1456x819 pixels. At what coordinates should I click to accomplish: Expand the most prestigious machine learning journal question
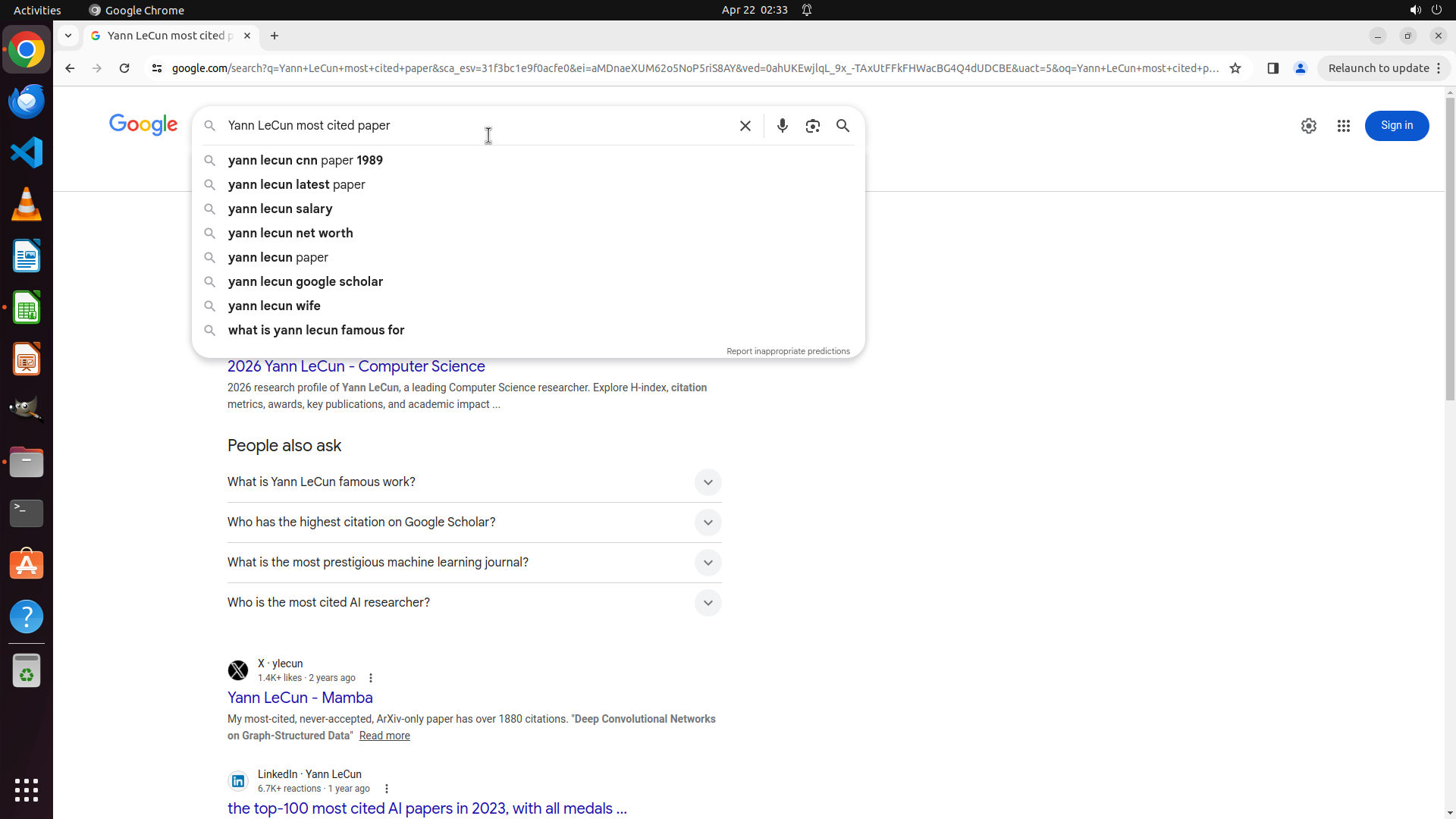click(x=707, y=563)
